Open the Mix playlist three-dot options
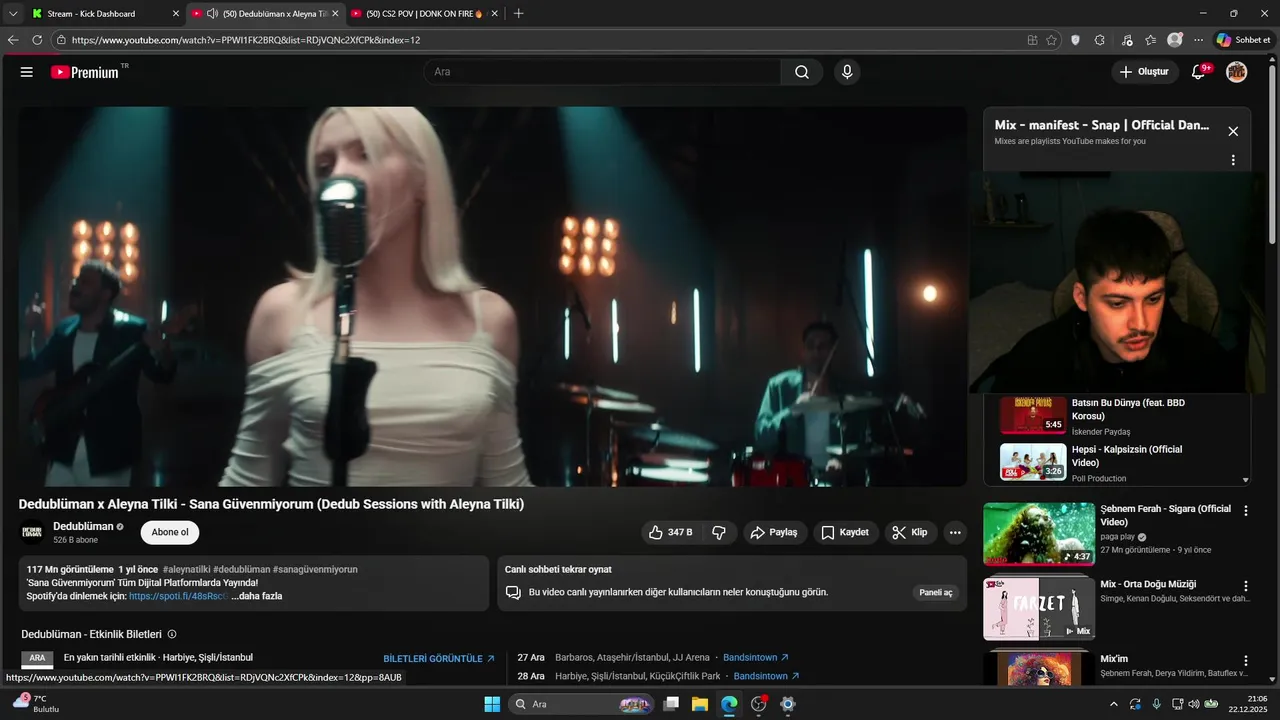Screen dimensions: 1280x720 pyautogui.click(x=1233, y=160)
